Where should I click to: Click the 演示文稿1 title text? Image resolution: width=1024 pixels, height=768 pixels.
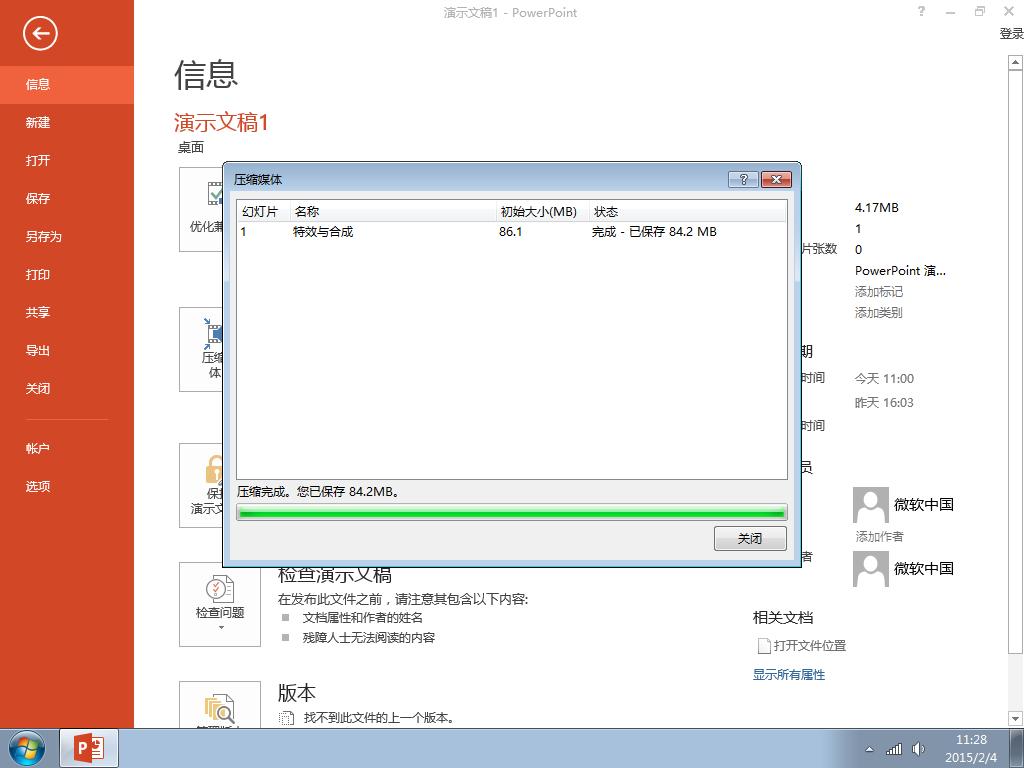(221, 122)
